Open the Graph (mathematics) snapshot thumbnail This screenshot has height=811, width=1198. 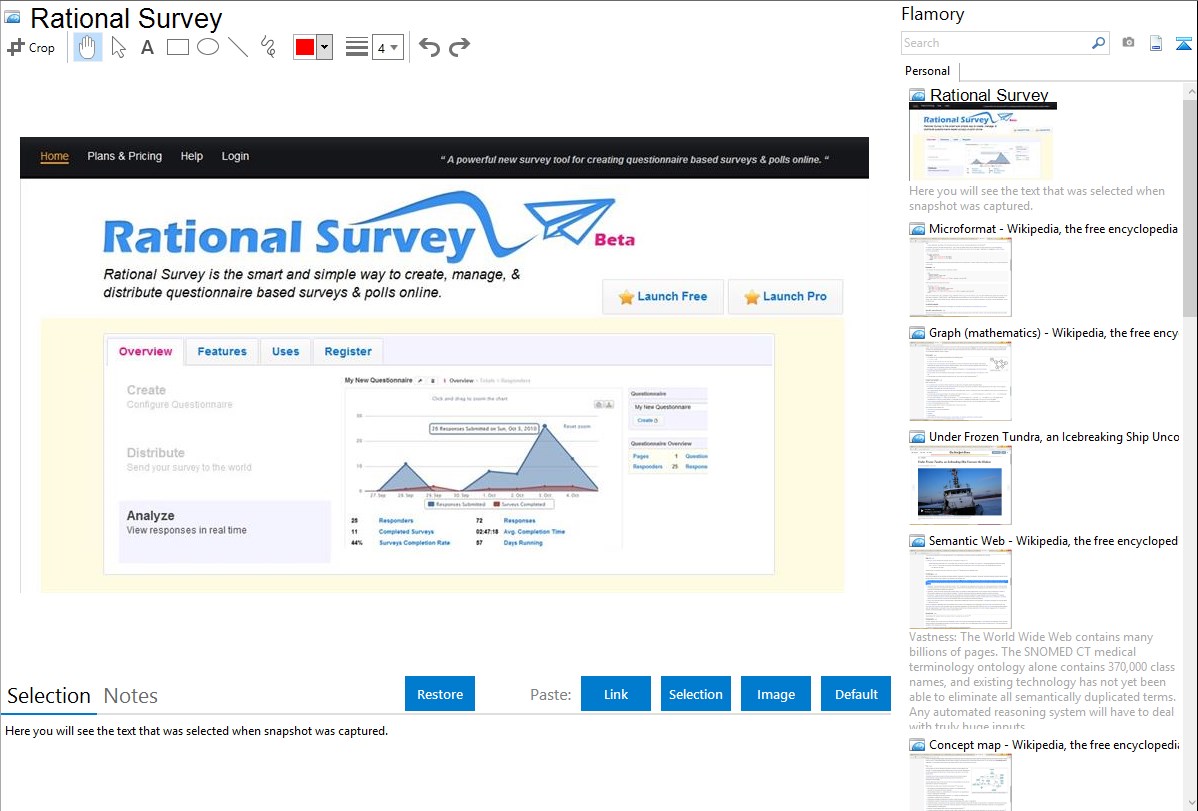pos(960,381)
